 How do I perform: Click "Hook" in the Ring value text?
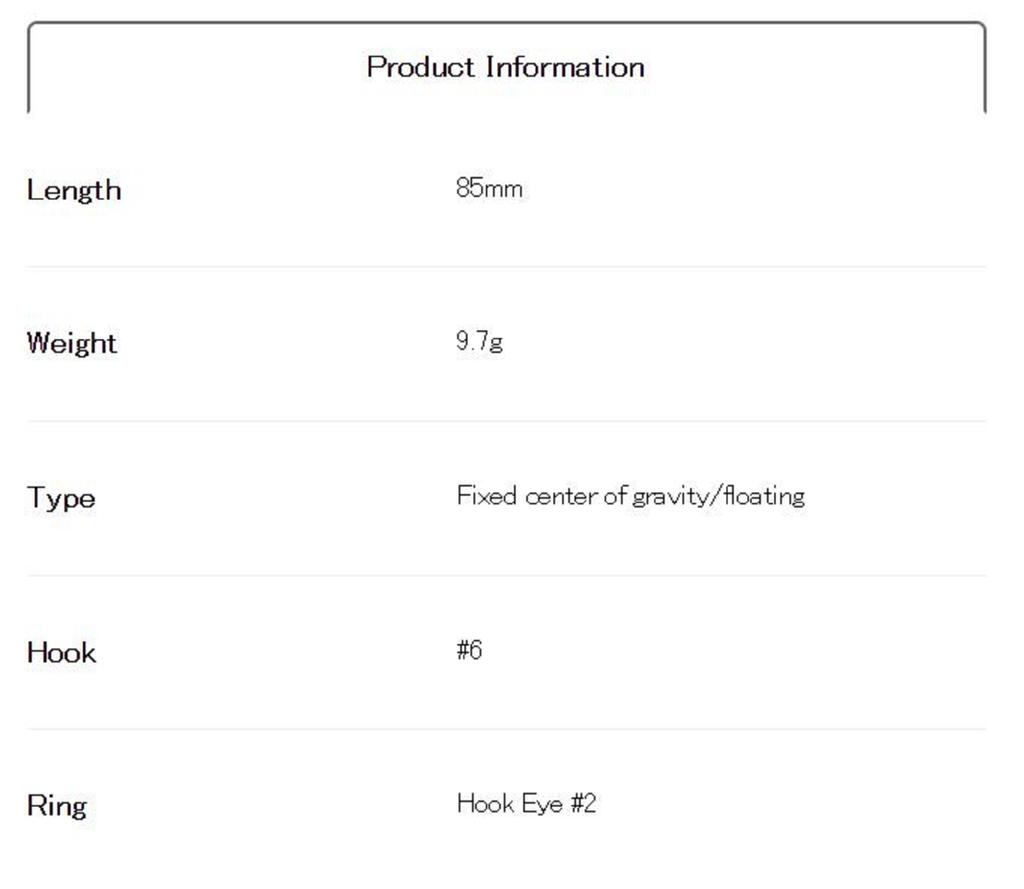pyautogui.click(x=485, y=804)
